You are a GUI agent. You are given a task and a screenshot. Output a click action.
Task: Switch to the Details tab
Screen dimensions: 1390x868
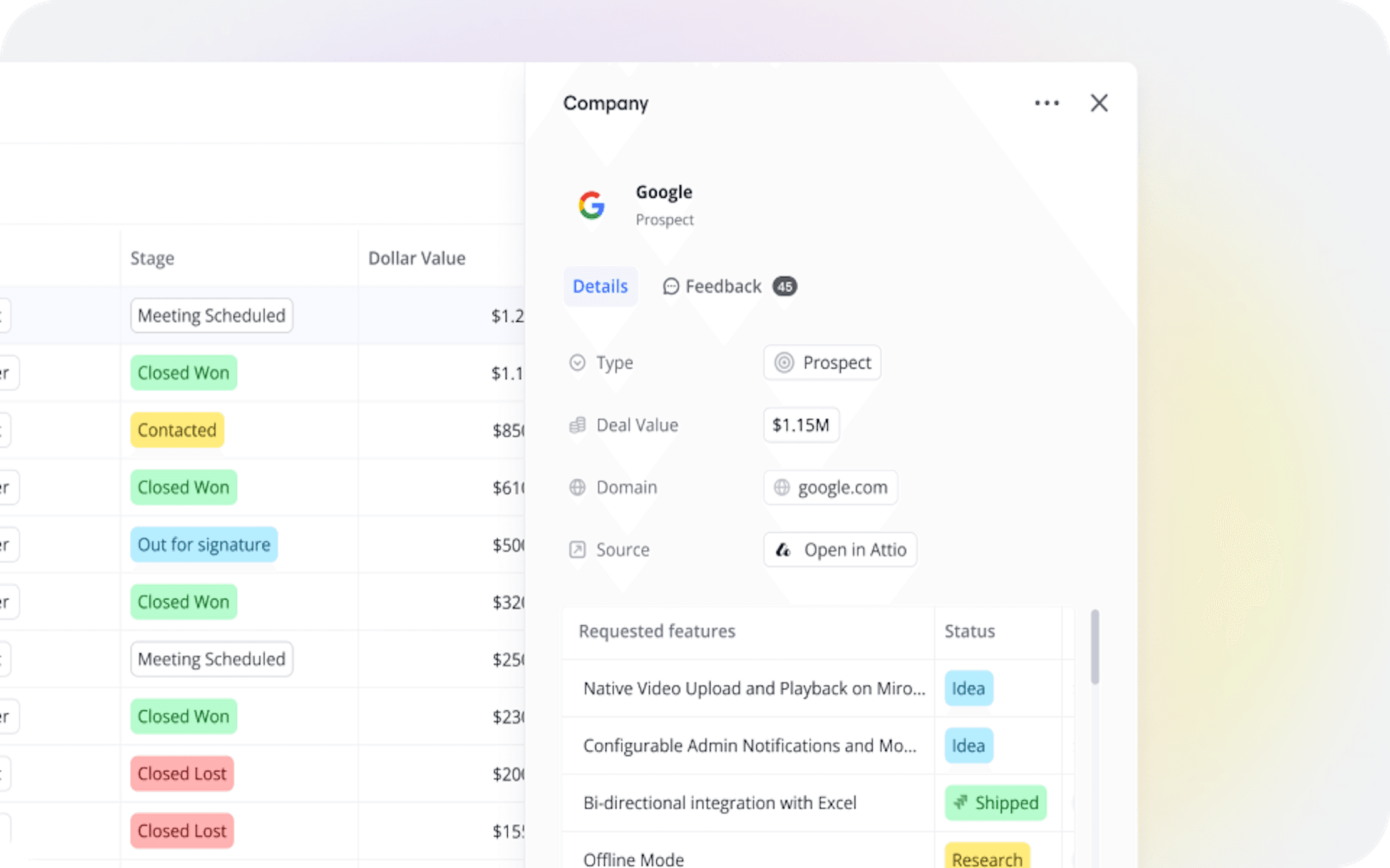pos(600,287)
